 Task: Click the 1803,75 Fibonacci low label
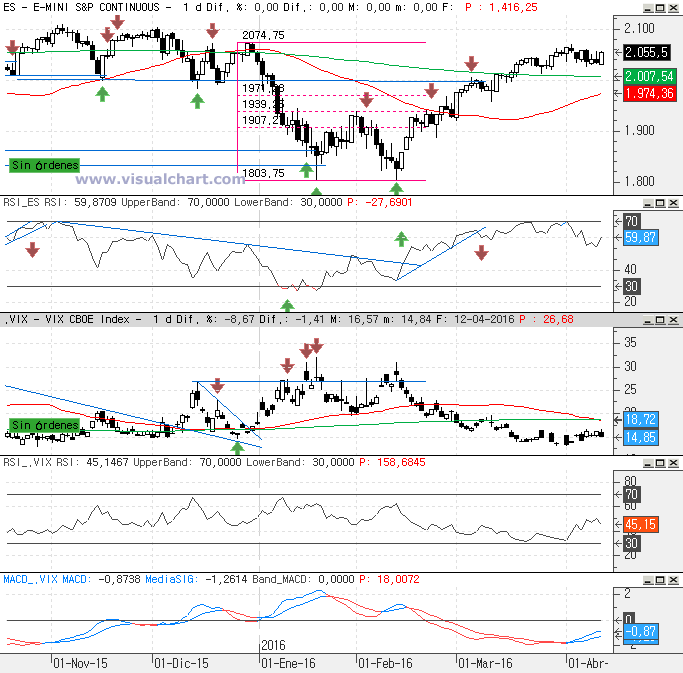point(263,173)
